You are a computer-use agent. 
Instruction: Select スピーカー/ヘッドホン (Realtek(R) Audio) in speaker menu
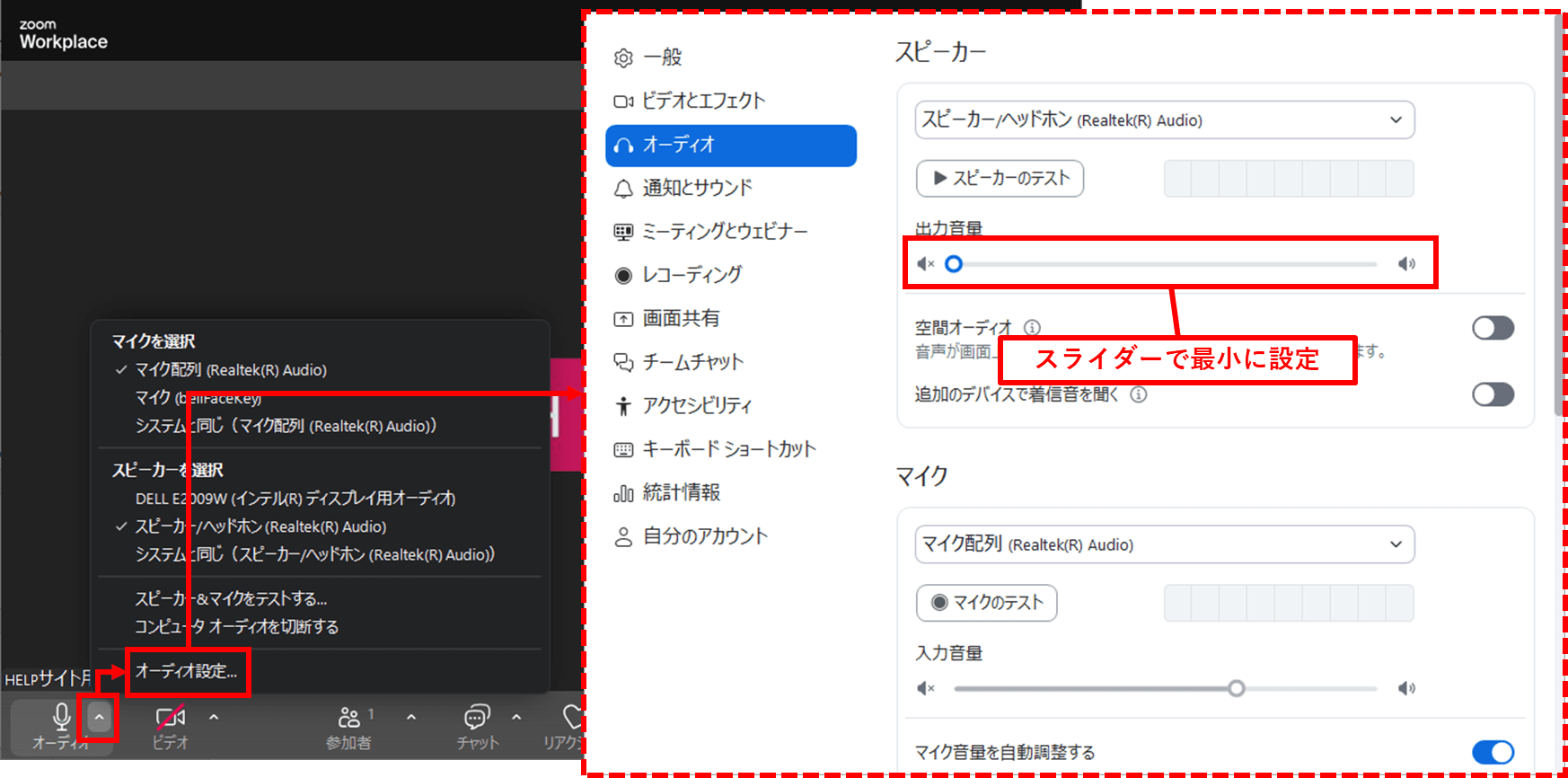[x=260, y=526]
